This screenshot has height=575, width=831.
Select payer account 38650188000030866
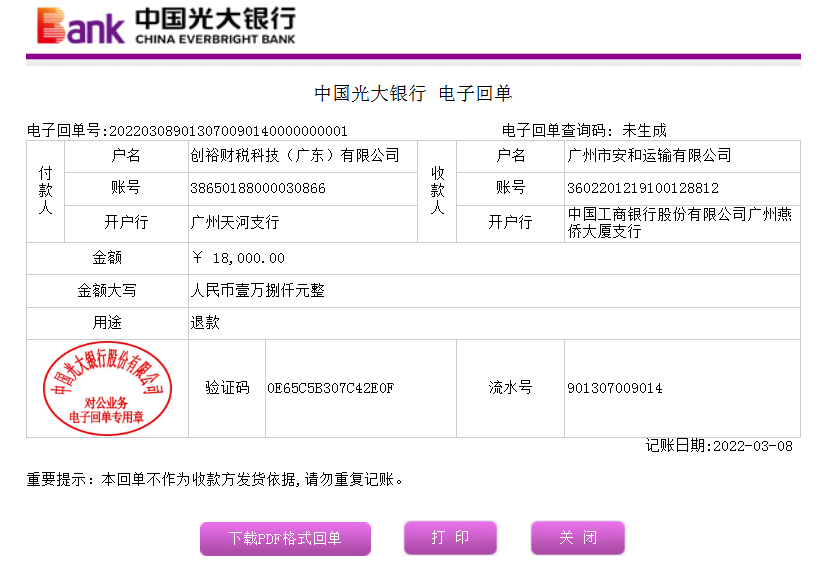point(258,189)
